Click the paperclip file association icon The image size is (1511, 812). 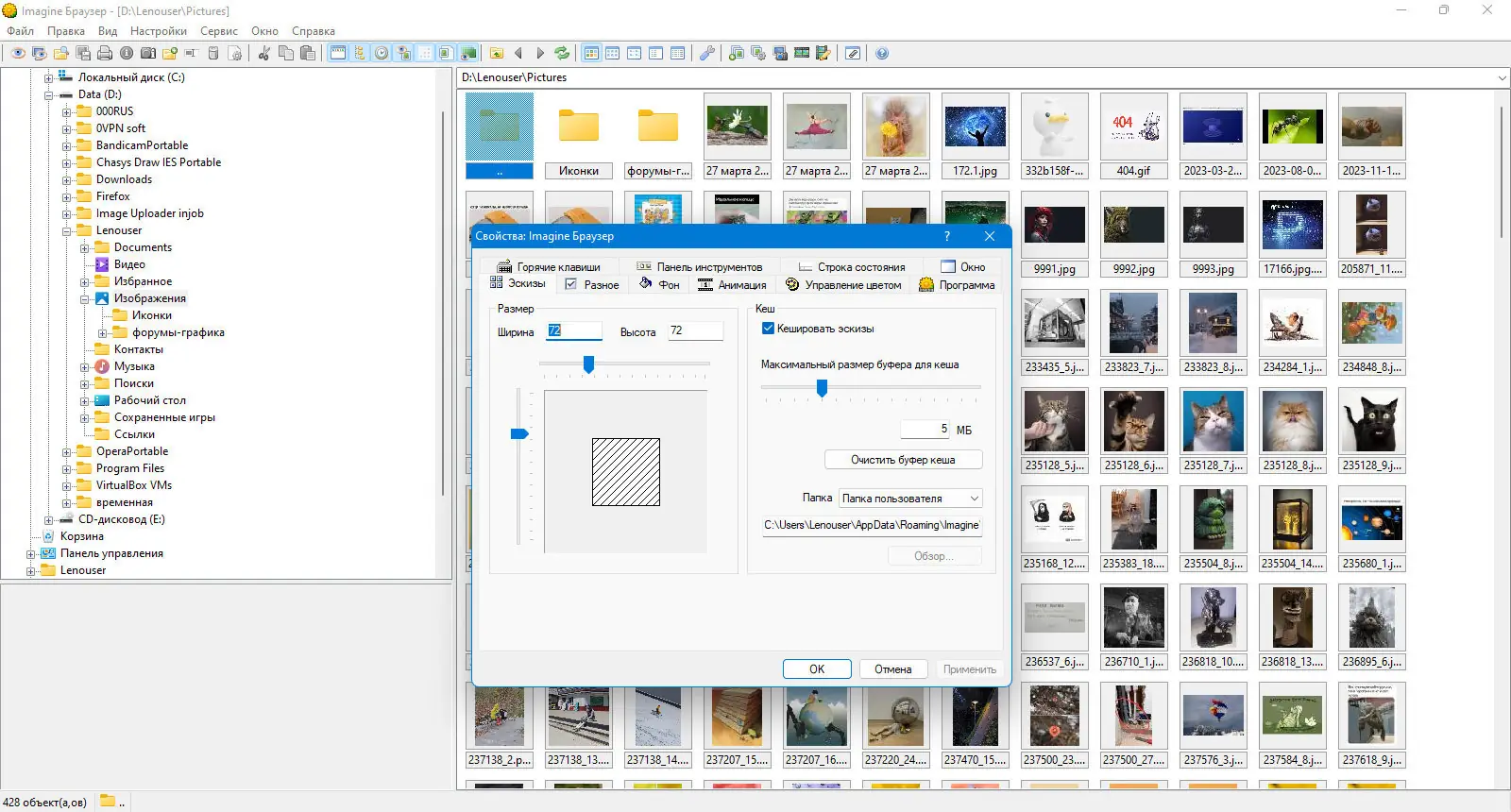pos(853,54)
